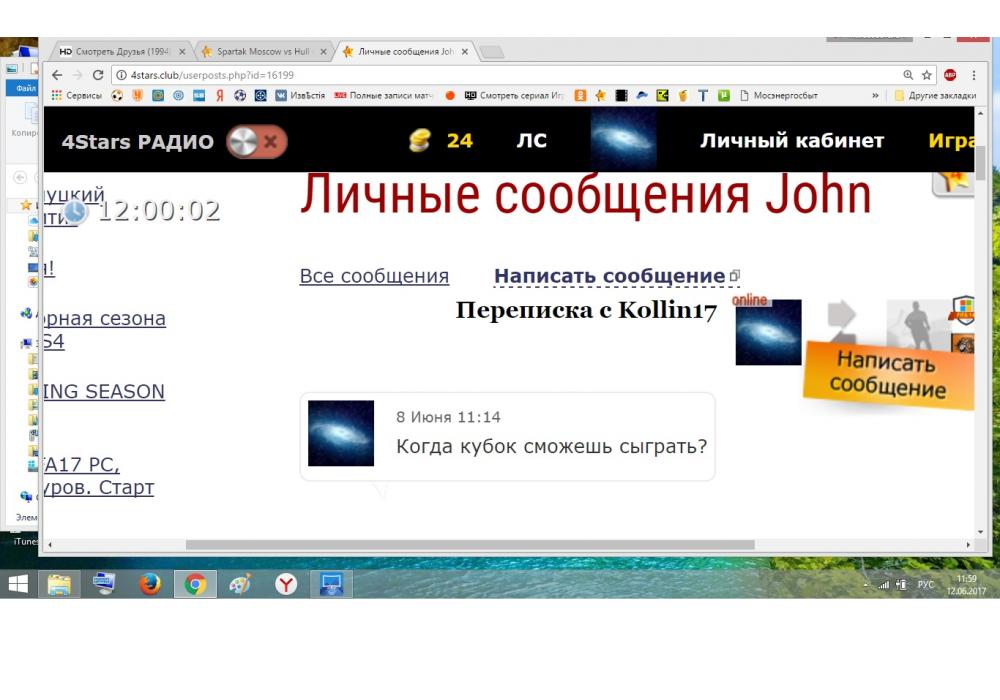
Task: Click the sender avatar in the message
Action: pos(341,433)
